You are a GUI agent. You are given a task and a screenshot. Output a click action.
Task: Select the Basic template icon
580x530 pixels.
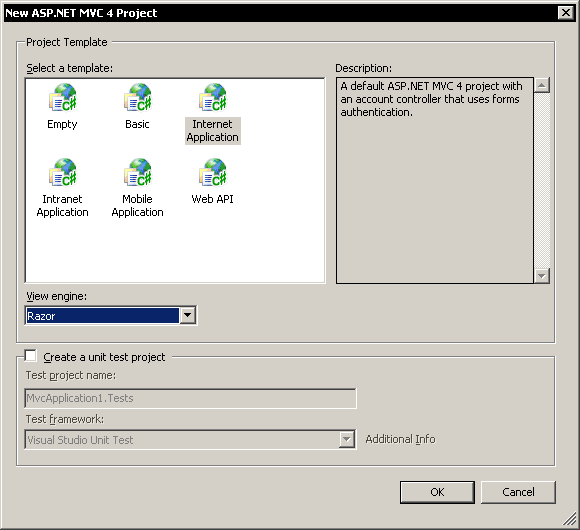(138, 98)
